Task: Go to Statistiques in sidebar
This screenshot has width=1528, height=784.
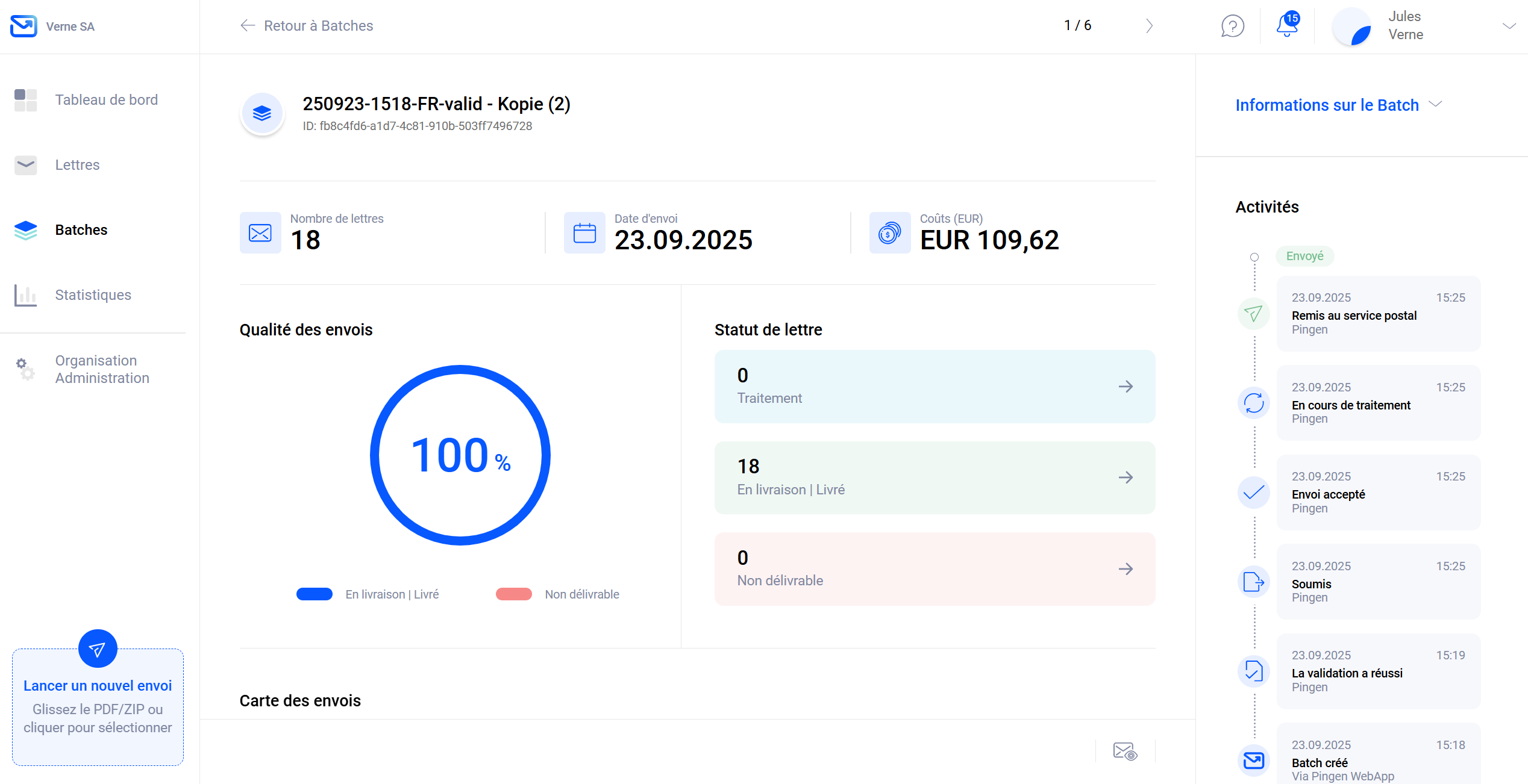Action: pyautogui.click(x=93, y=295)
